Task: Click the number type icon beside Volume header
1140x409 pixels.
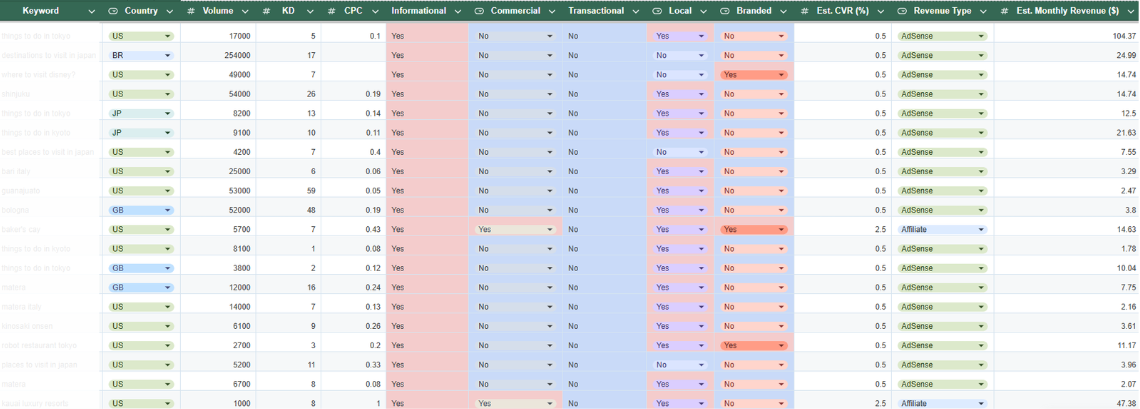Action: (x=191, y=11)
